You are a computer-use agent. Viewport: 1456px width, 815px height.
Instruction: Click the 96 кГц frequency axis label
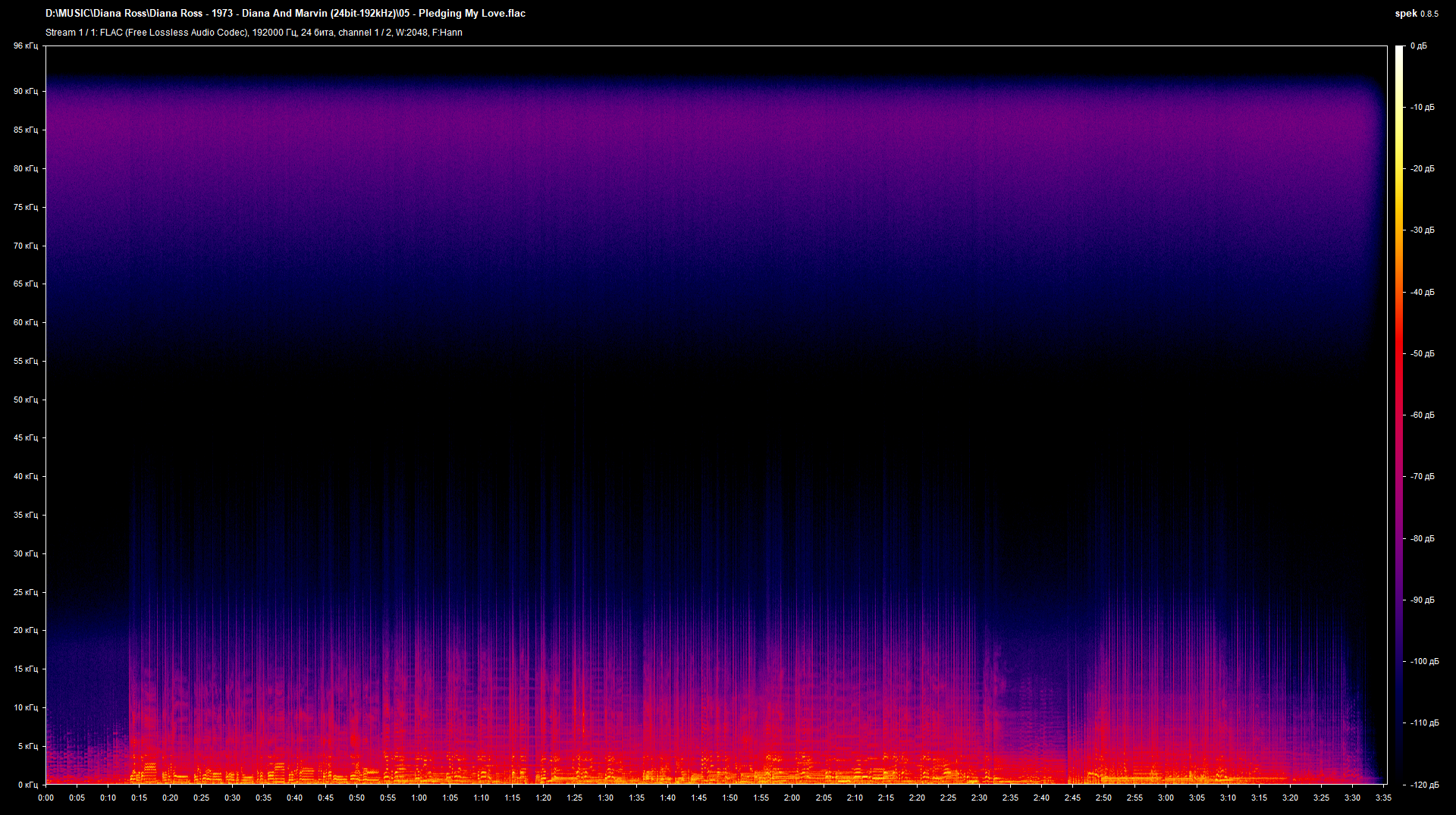tap(25, 46)
